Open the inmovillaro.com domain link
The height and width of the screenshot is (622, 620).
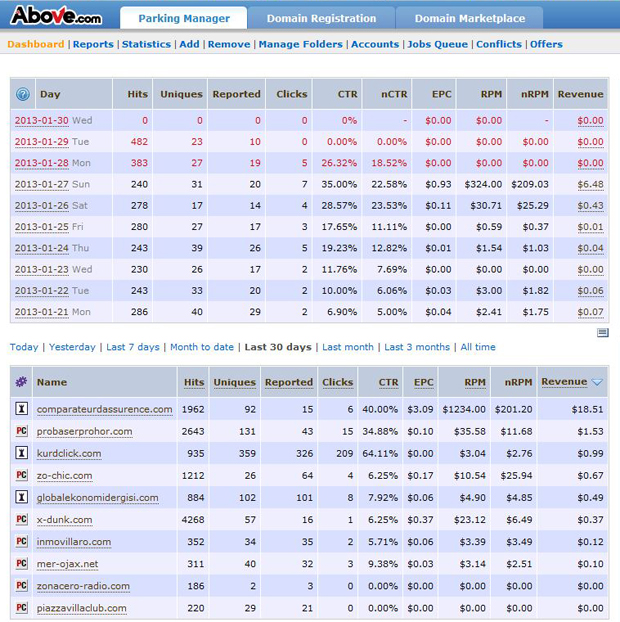74,542
